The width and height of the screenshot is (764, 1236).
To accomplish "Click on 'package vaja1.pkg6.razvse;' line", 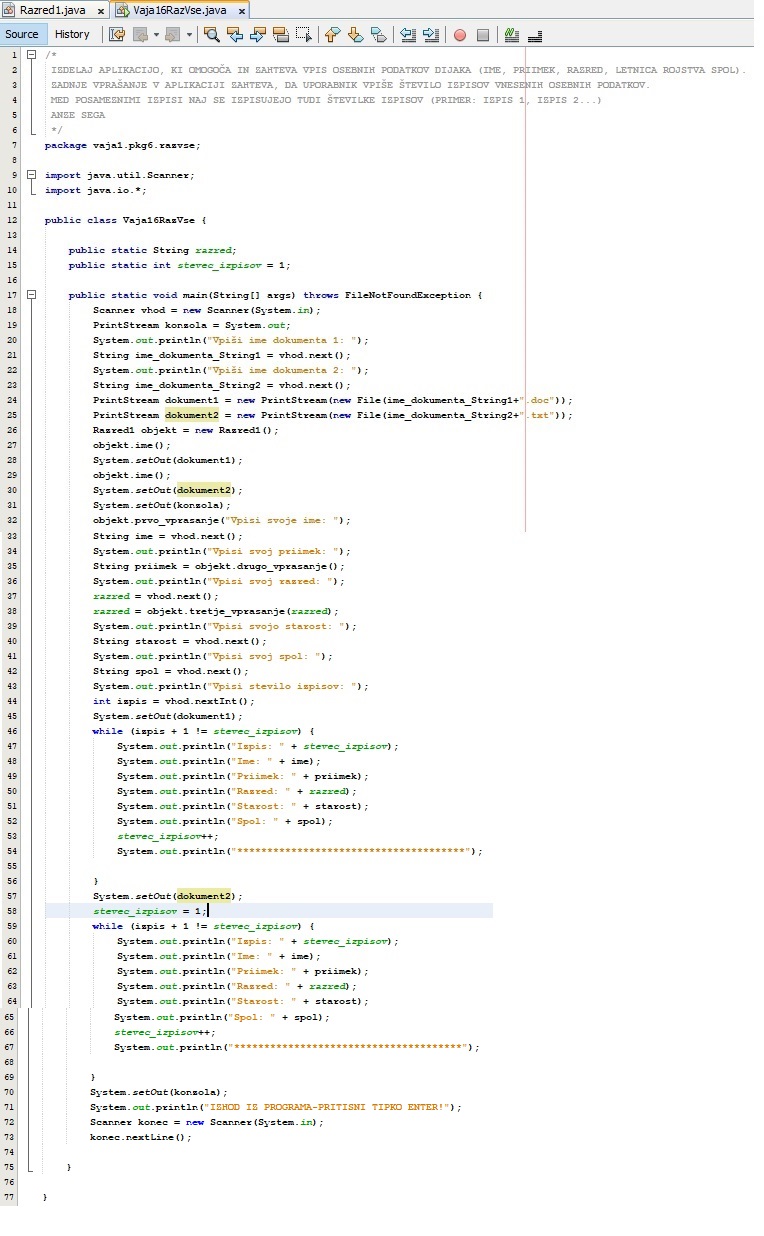I will click(123, 145).
